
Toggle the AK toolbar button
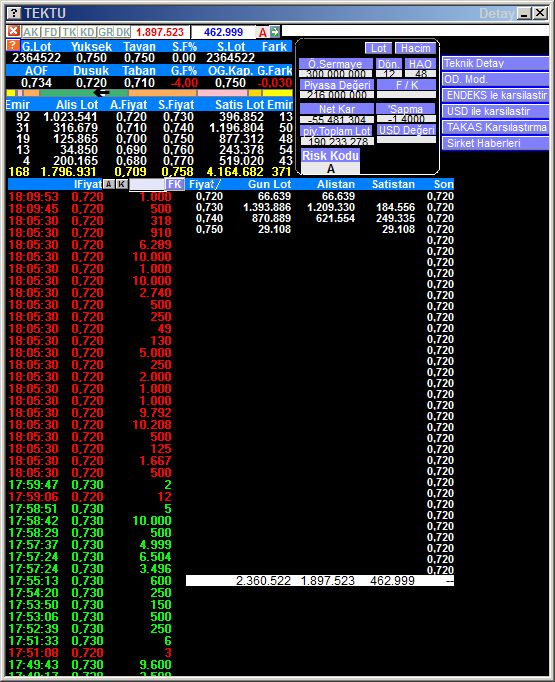[30, 32]
